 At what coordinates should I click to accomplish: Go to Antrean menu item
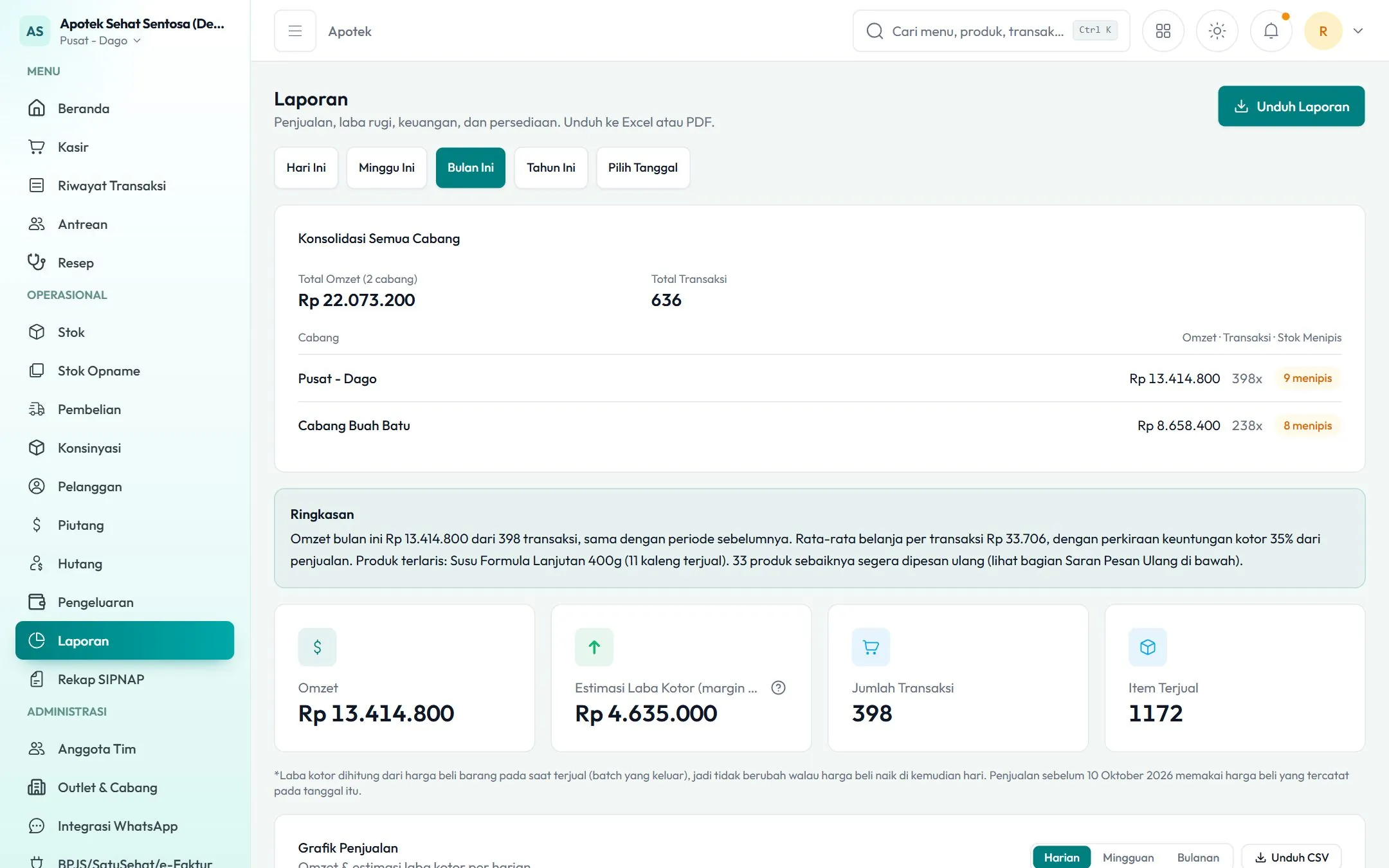[x=125, y=224]
